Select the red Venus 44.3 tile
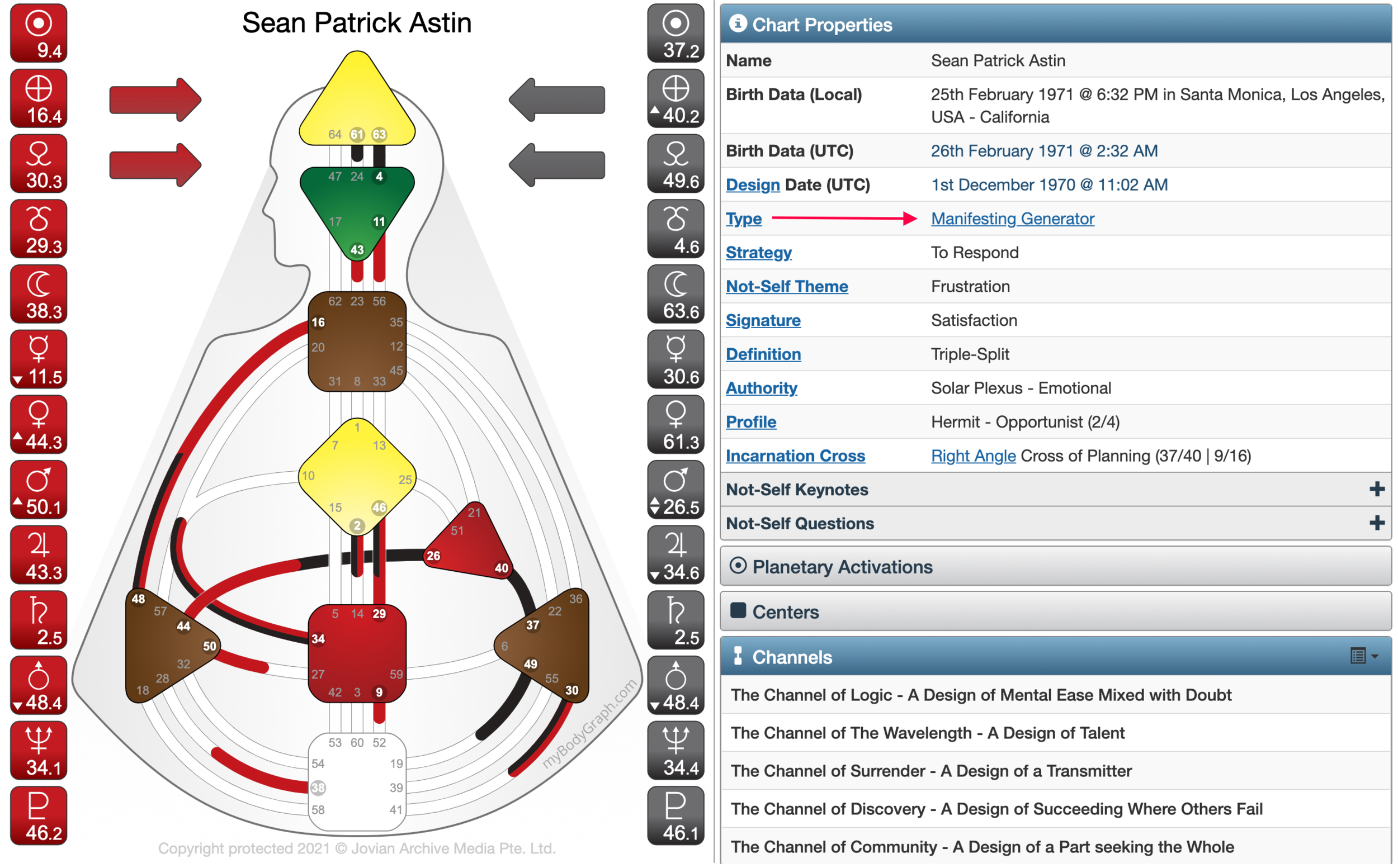 pyautogui.click(x=39, y=424)
